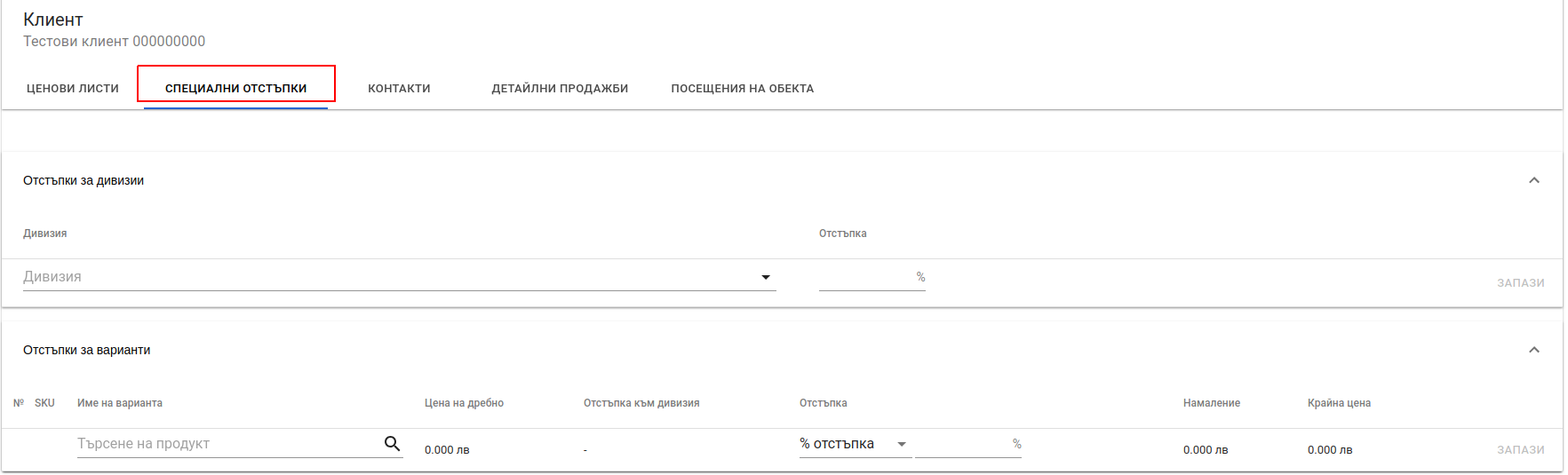The width and height of the screenshot is (1568, 475).
Task: Open the Дивизия dropdown
Action: tap(399, 277)
